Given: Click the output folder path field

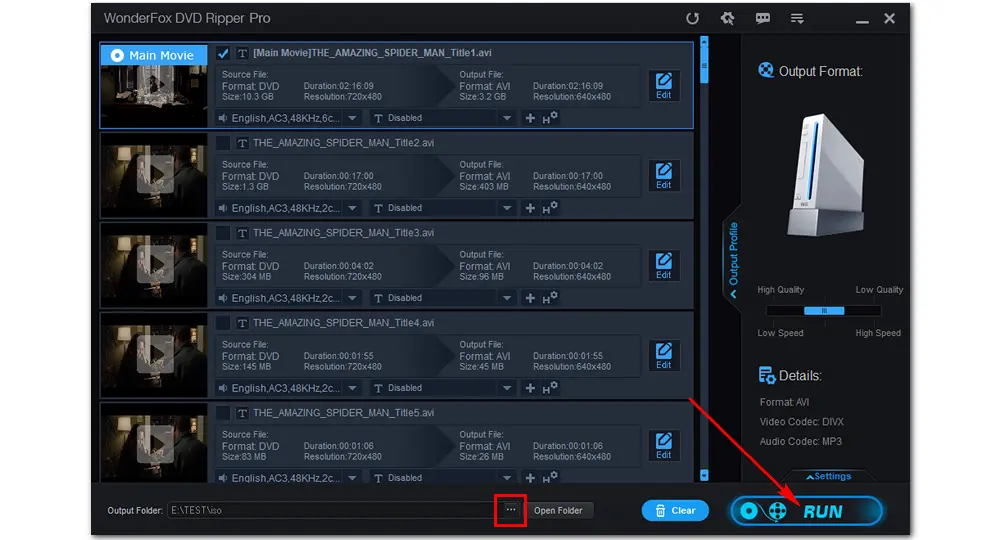Looking at the screenshot, I should tap(333, 510).
